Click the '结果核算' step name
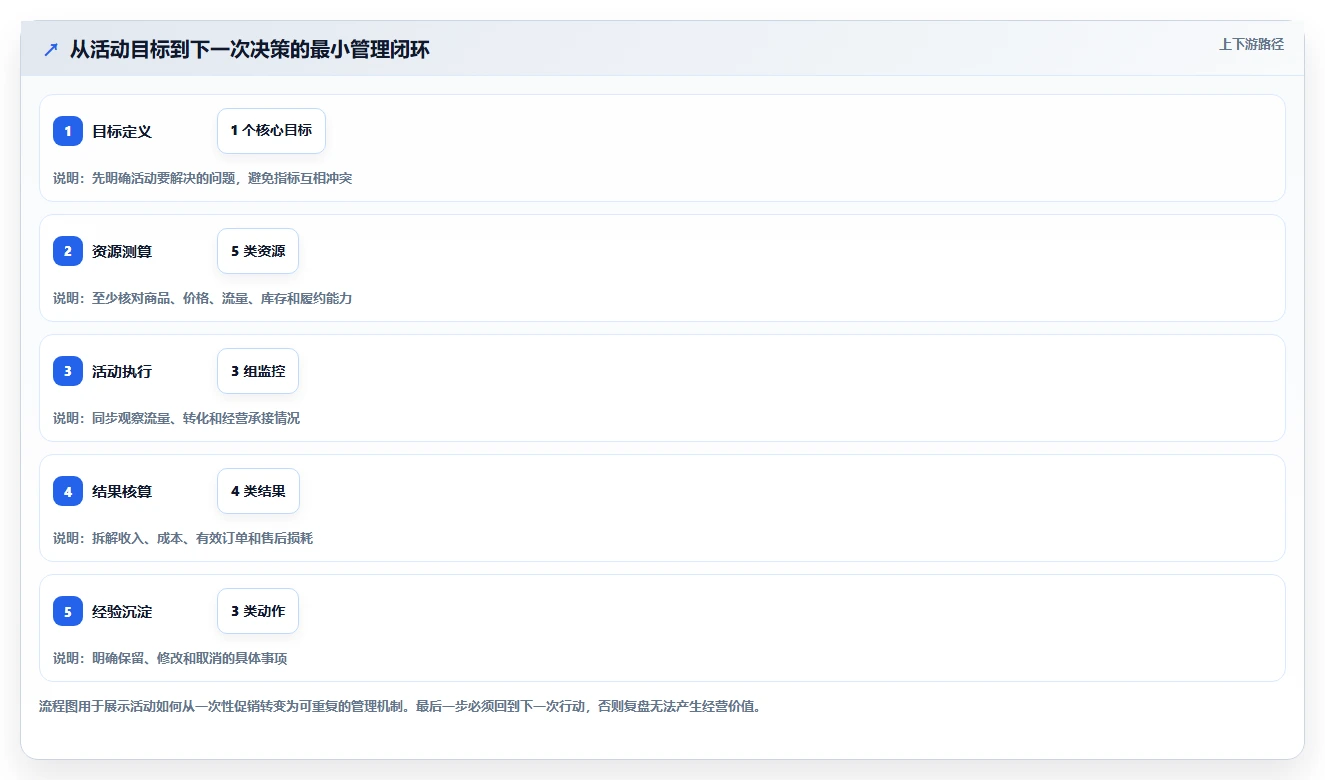Screen dimensions: 1325x780 122,491
